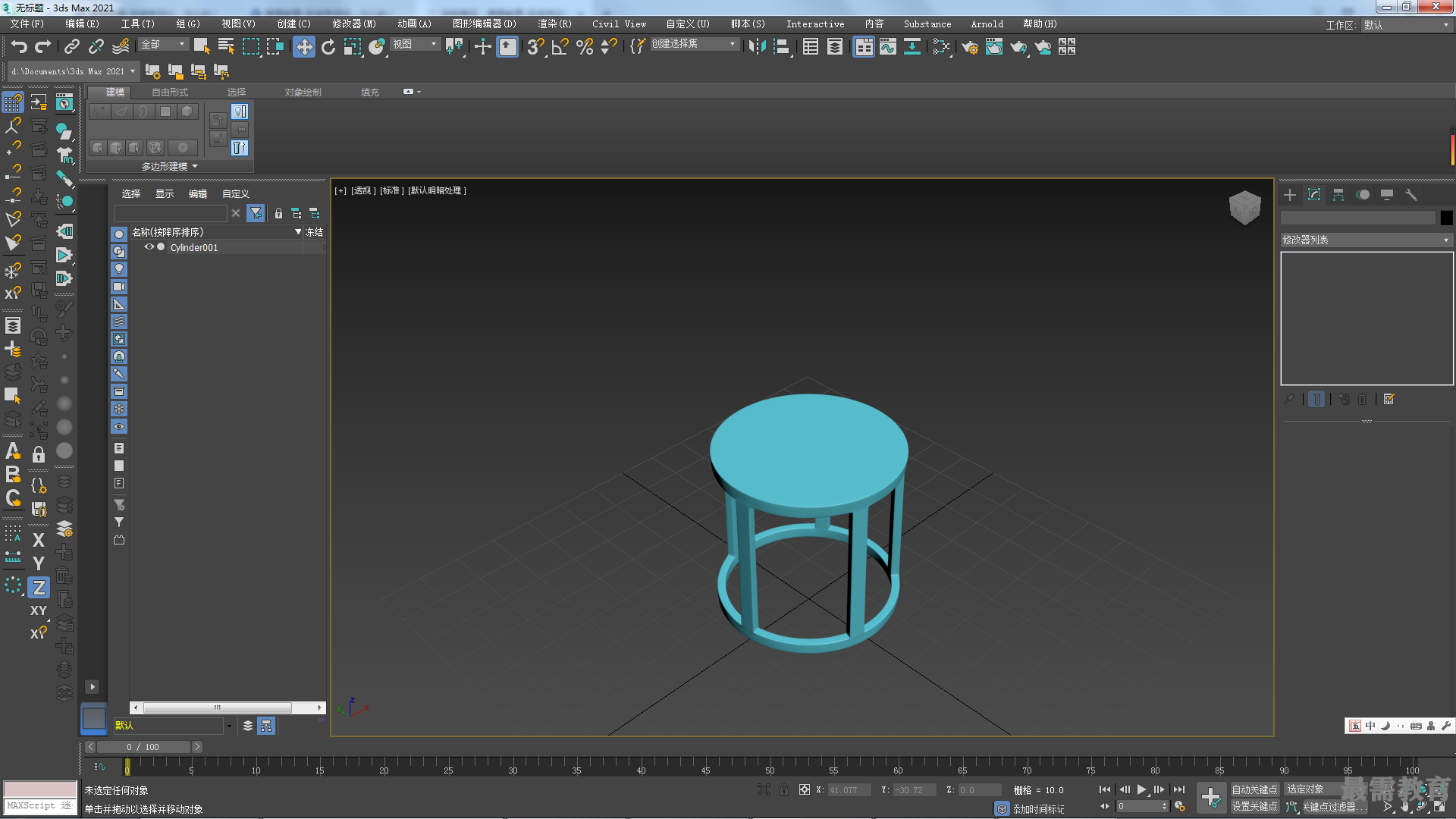This screenshot has height=819, width=1456.
Task: Toggle the Window/Crossing selection icon
Action: 275,47
